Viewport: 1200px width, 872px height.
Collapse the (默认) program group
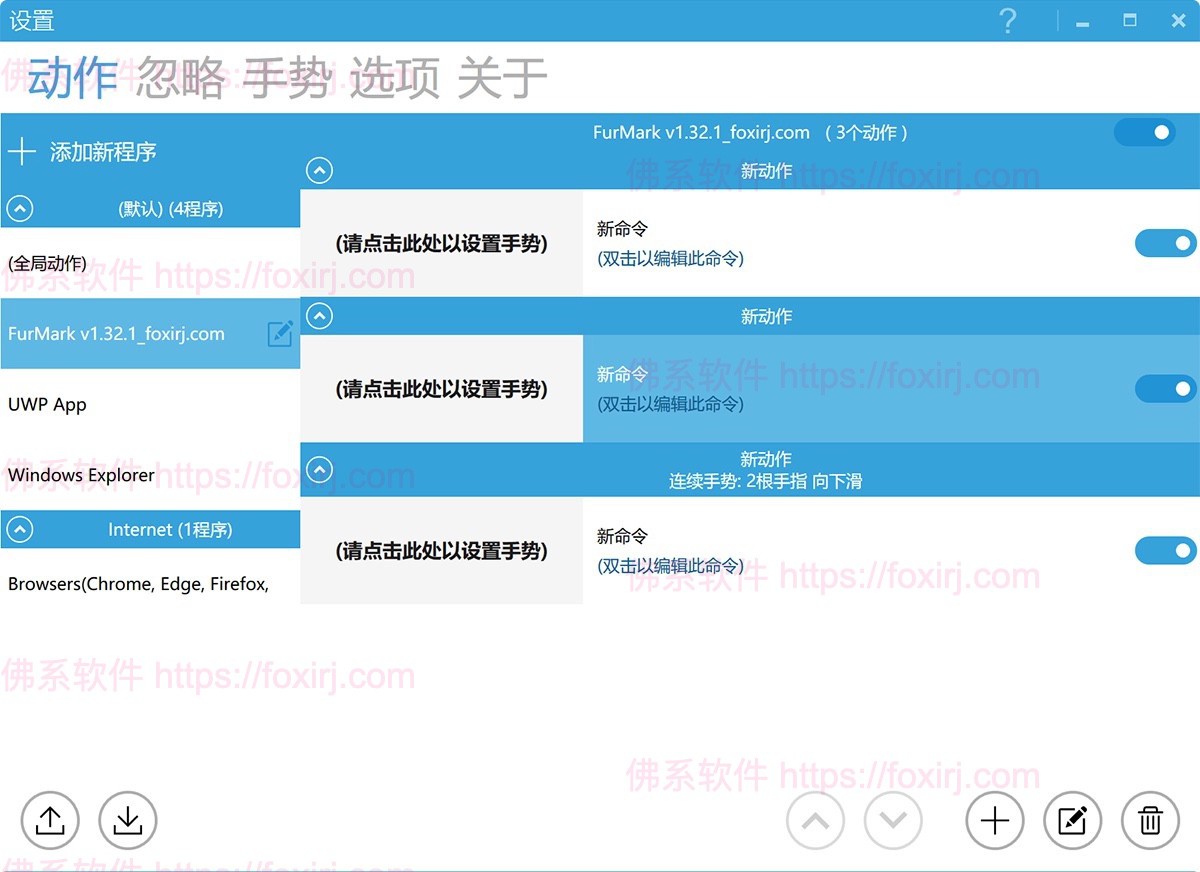pos(18,209)
